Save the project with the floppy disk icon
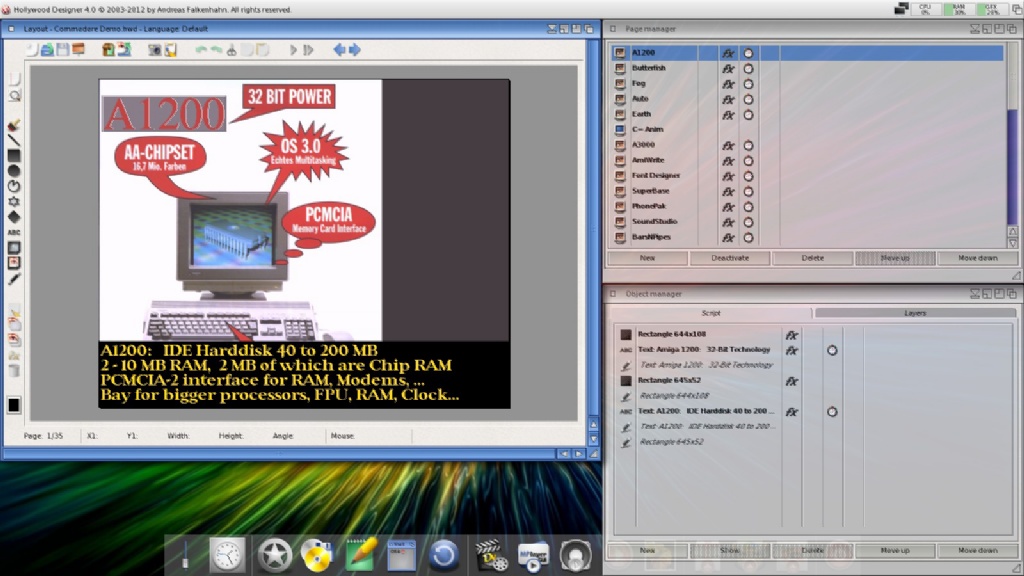1024x576 pixels. pos(63,50)
